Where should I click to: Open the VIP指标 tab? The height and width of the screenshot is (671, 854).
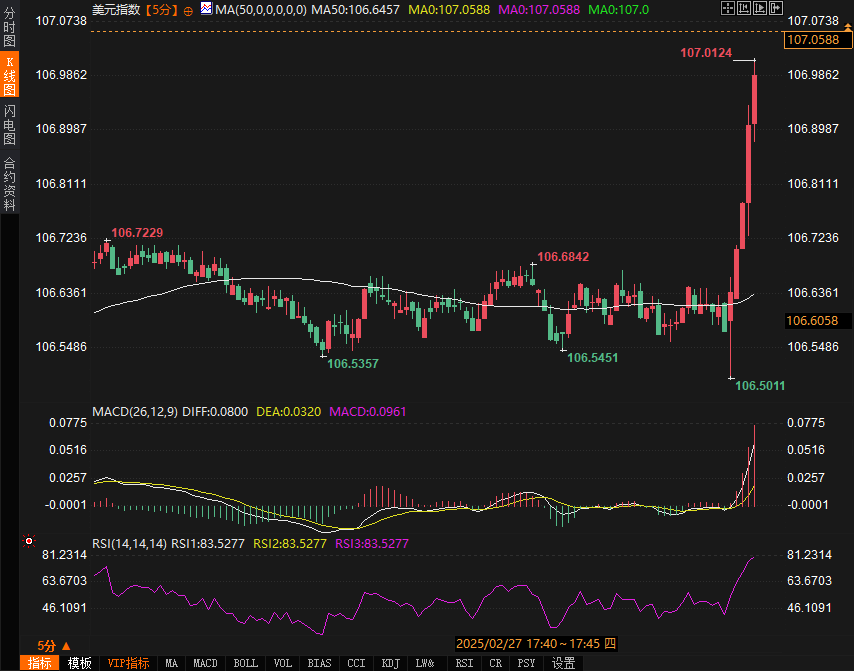[128, 663]
